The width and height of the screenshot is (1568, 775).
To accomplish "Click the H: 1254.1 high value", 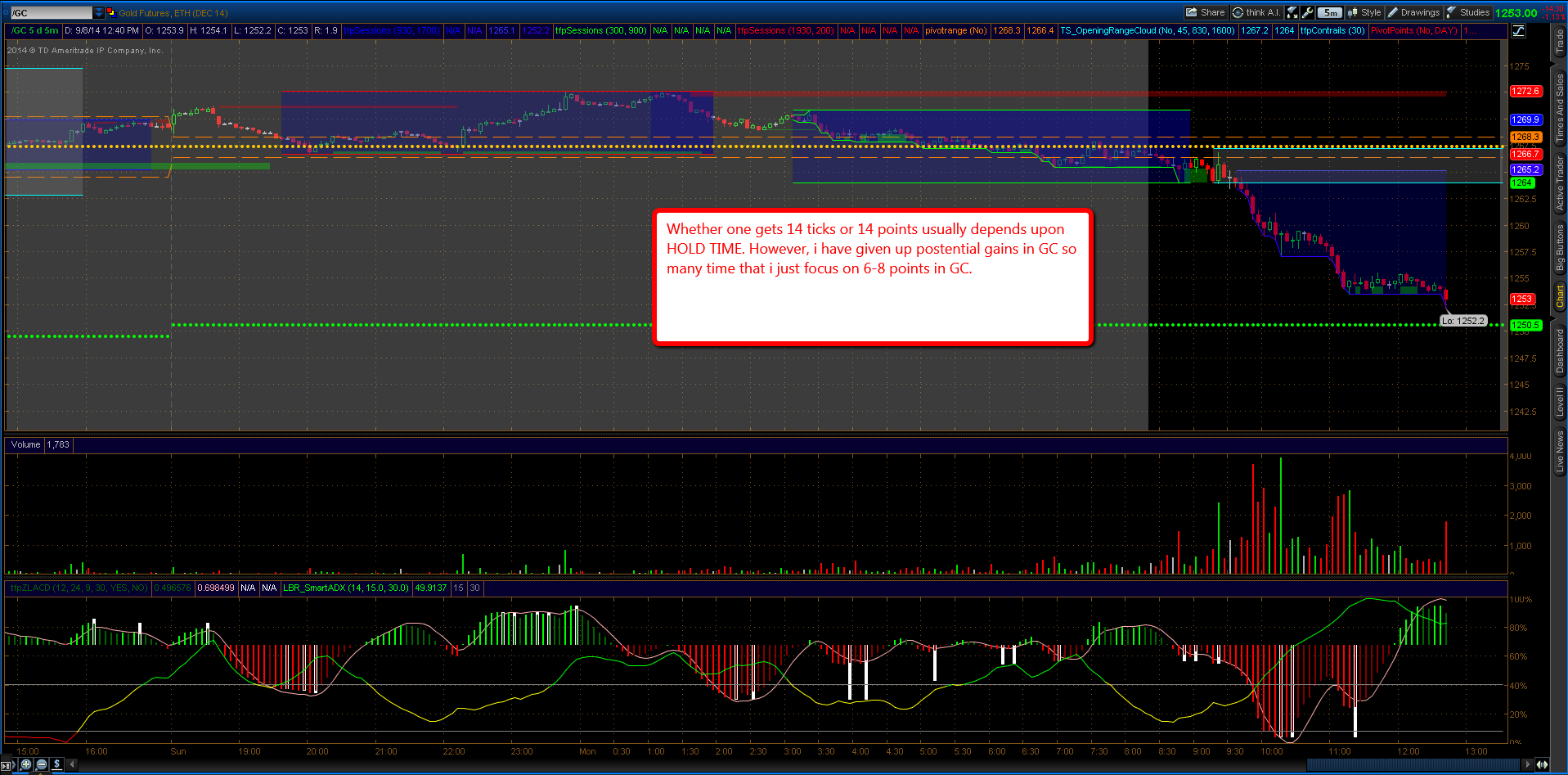I will [209, 31].
